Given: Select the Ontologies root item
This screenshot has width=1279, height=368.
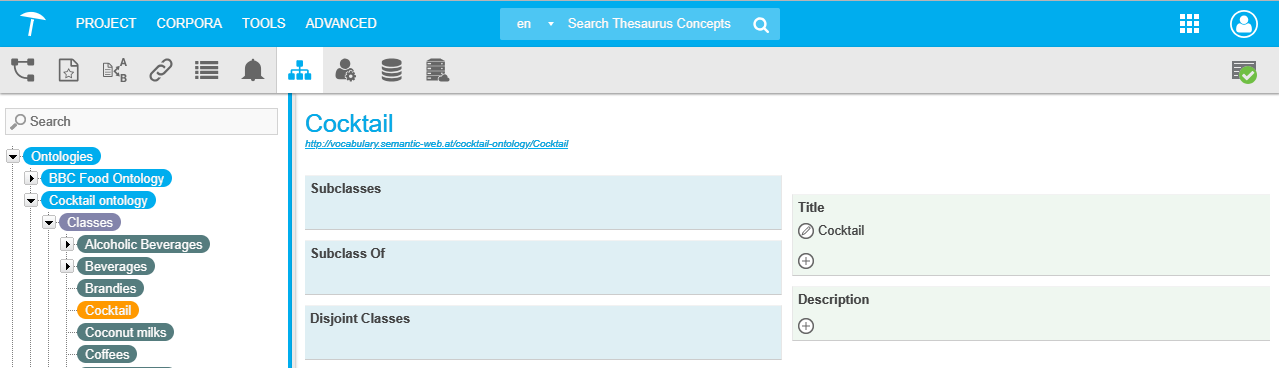Looking at the screenshot, I should tap(62, 156).
